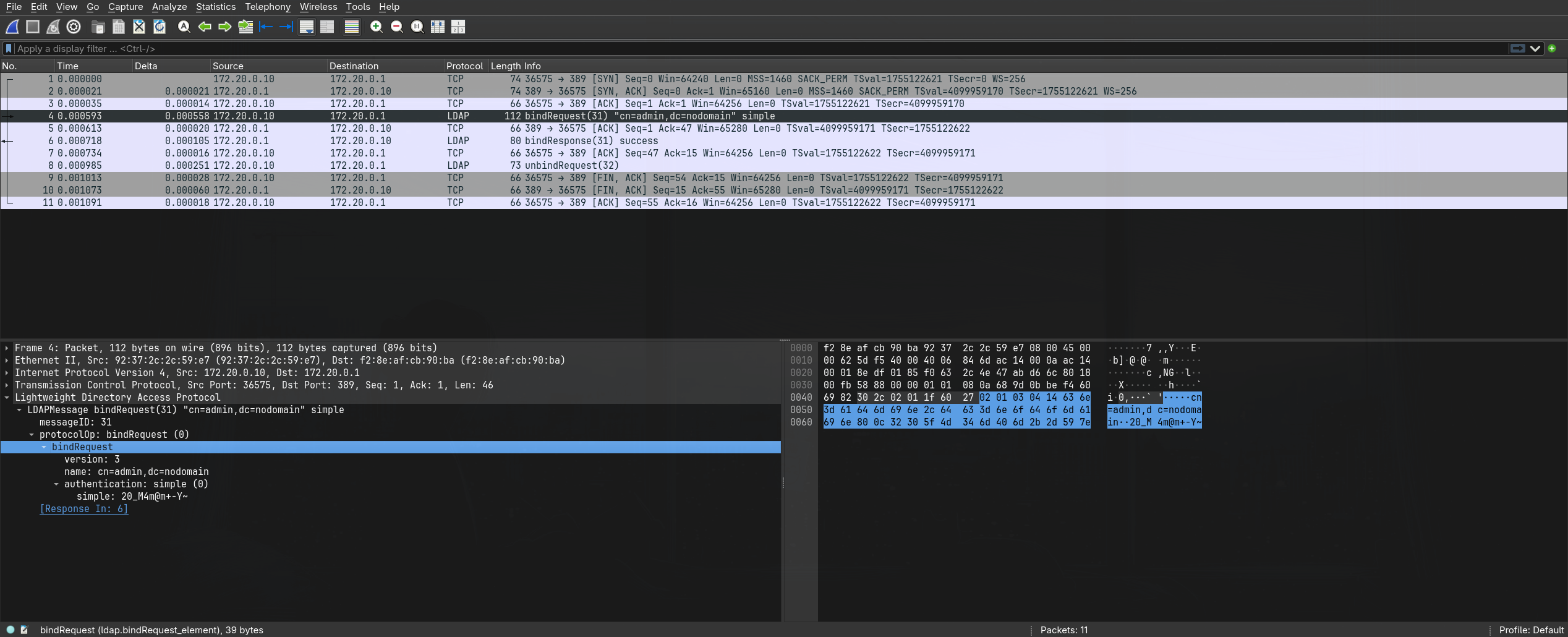The image size is (1568, 637).
Task: Click the icon right of auto-scroll
Action: pos(327,27)
